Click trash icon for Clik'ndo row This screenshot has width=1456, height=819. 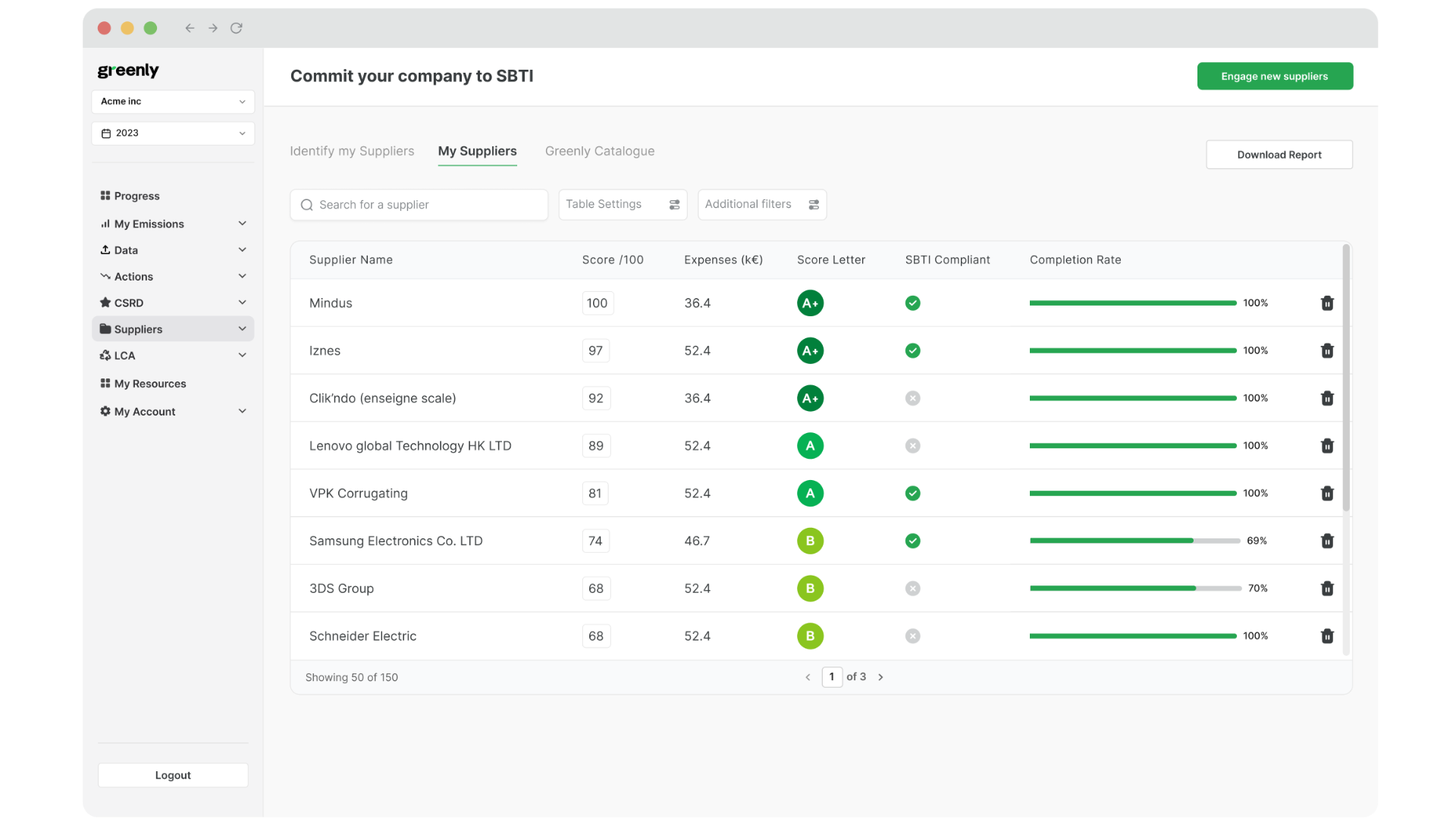click(x=1327, y=398)
